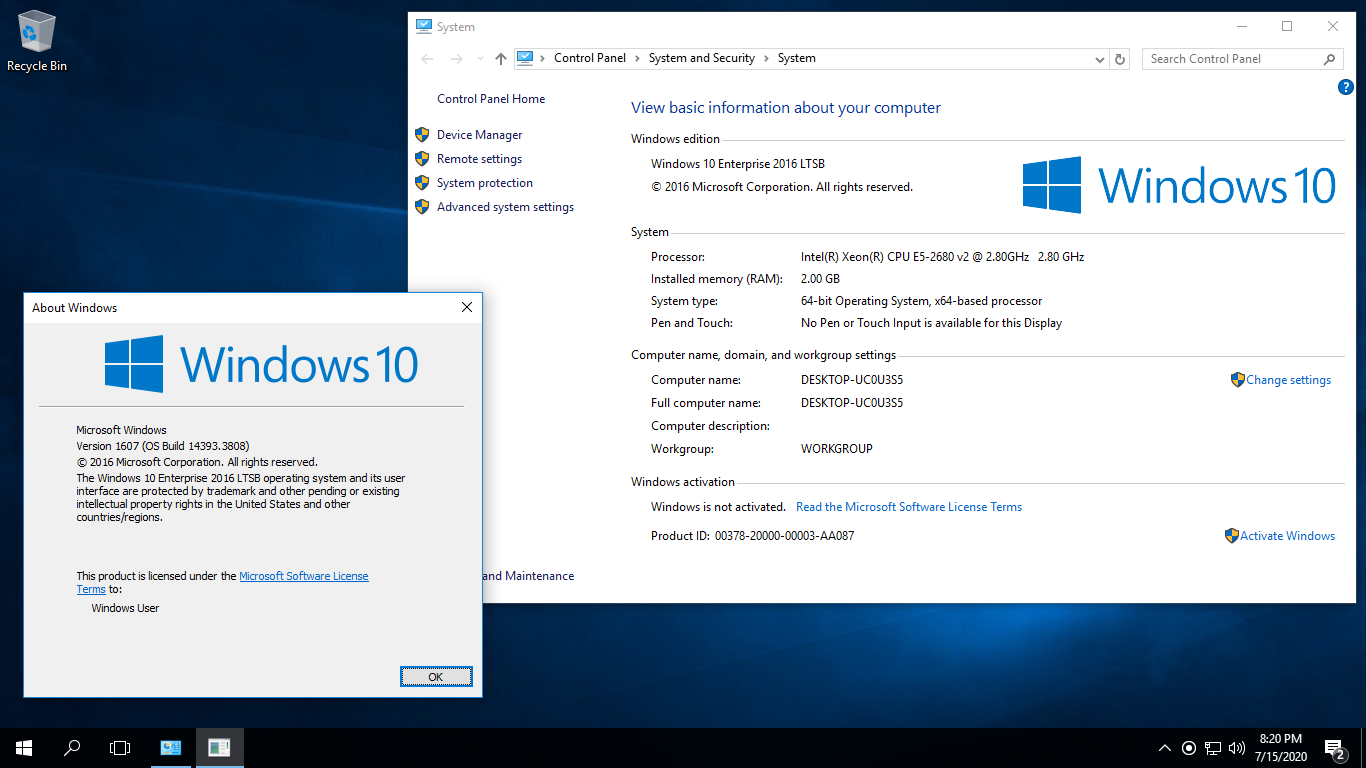Expand the arrow after Control Panel breadcrumb
The height and width of the screenshot is (768, 1366).
point(637,58)
